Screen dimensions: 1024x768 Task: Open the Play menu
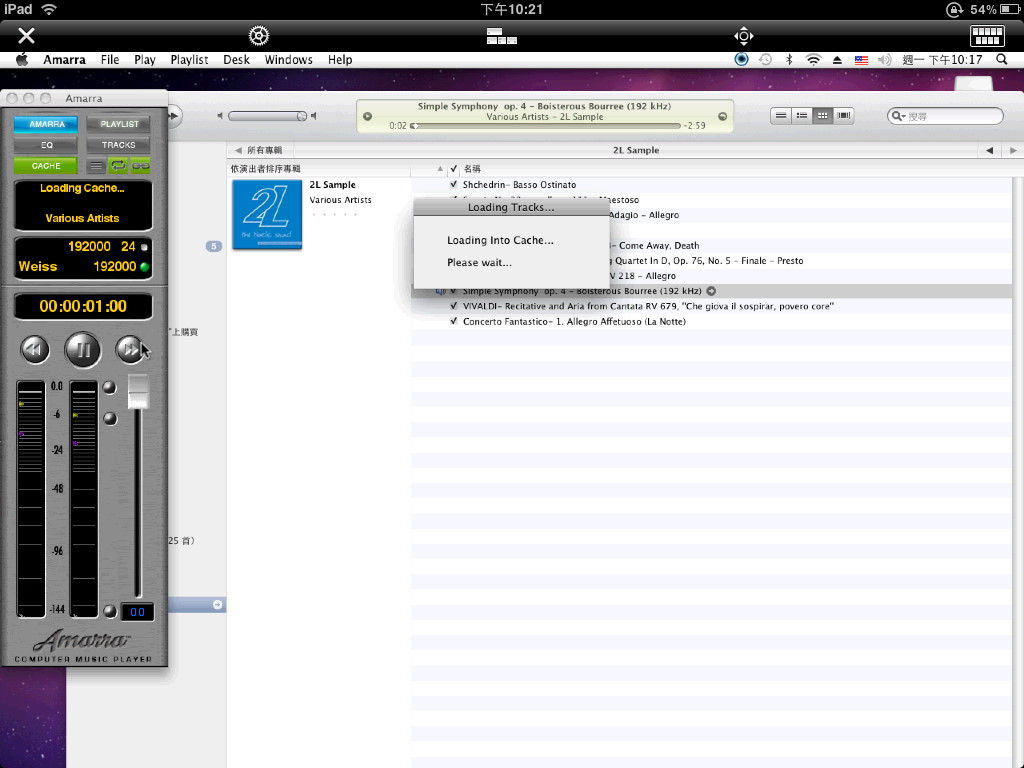pos(145,59)
